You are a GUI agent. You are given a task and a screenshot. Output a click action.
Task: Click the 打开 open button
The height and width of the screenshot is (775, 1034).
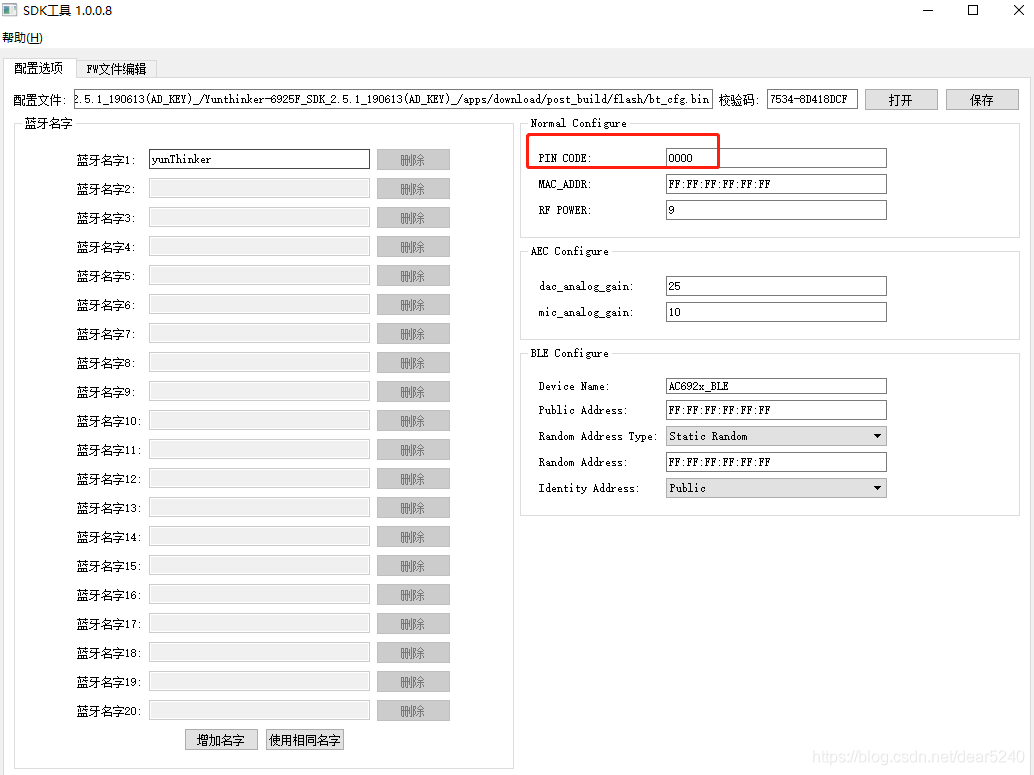[x=900, y=100]
